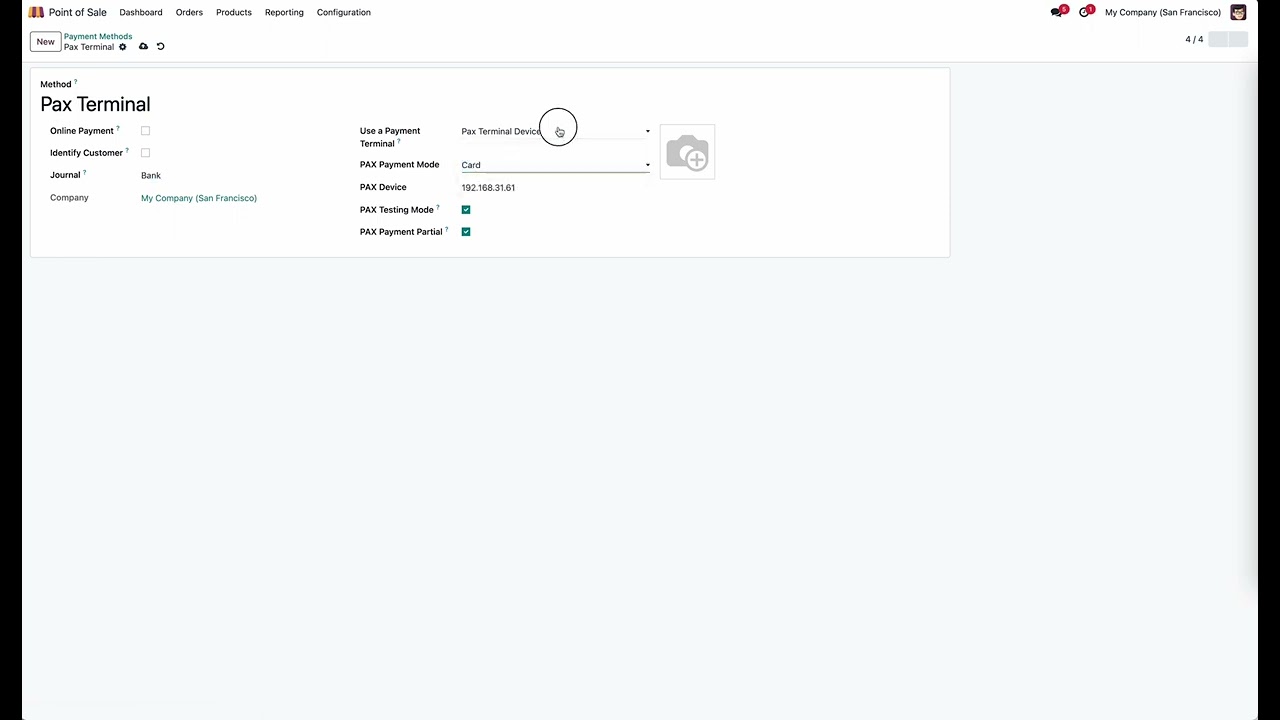Uncheck PAX Payment Partial
The width and height of the screenshot is (1280, 720).
pyautogui.click(x=466, y=232)
